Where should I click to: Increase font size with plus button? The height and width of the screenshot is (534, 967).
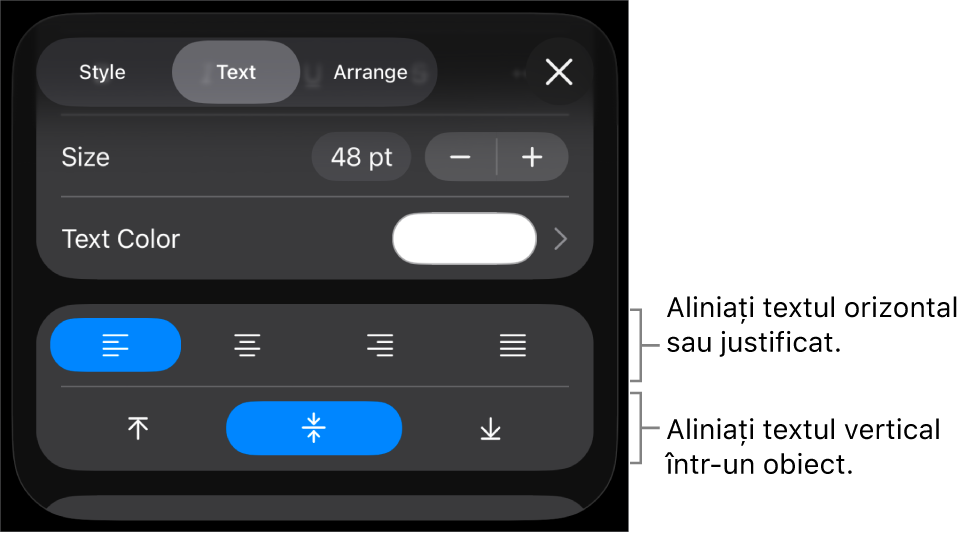click(532, 157)
